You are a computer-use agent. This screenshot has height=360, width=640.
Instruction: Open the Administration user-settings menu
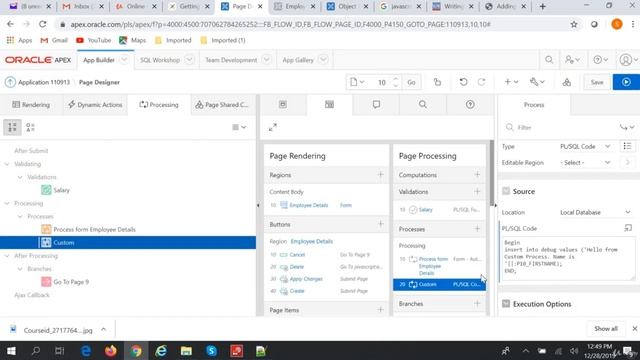pos(572,60)
